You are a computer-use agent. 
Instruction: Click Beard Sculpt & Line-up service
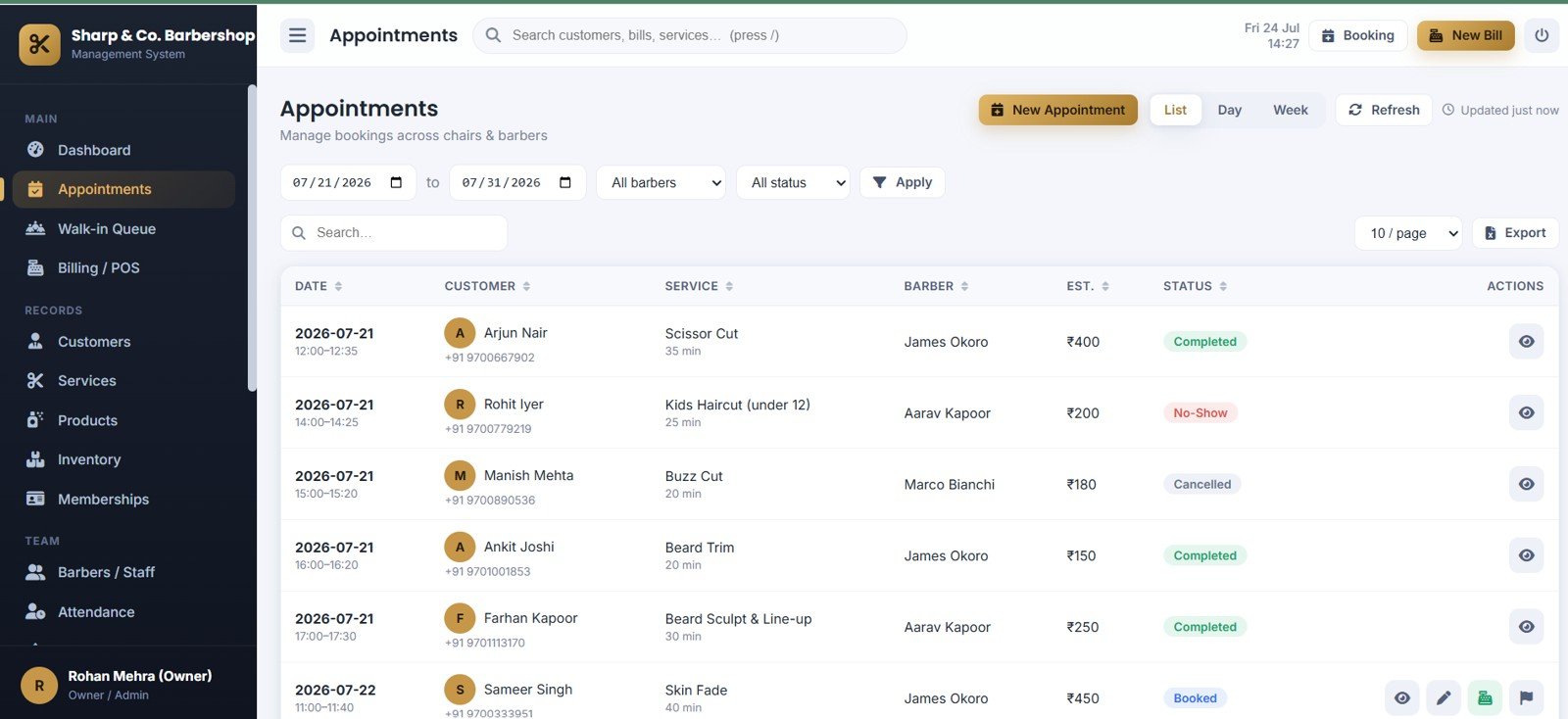pyautogui.click(x=739, y=619)
